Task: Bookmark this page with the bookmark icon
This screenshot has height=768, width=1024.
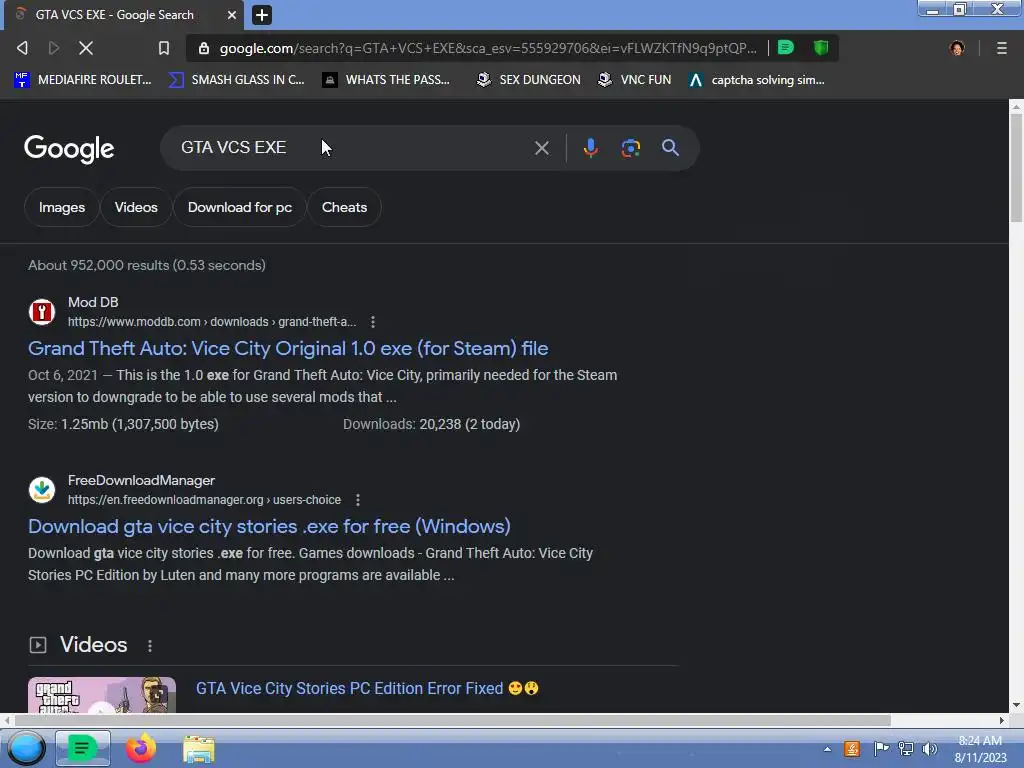Action: (x=164, y=48)
